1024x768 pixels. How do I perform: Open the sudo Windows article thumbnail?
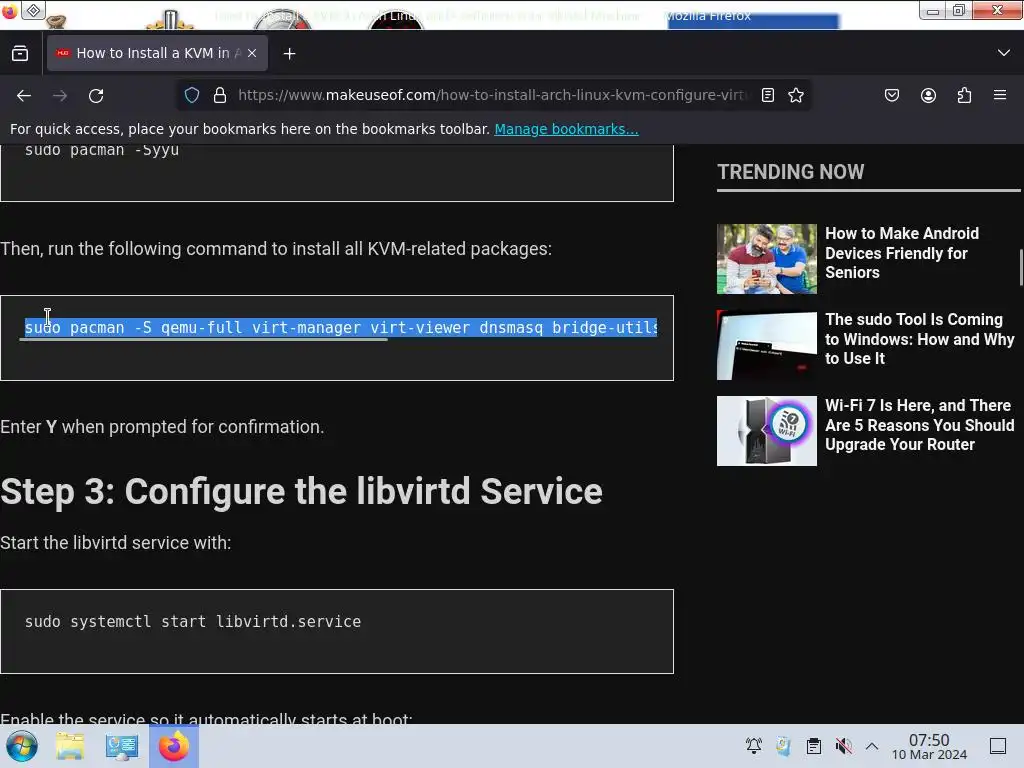767,345
